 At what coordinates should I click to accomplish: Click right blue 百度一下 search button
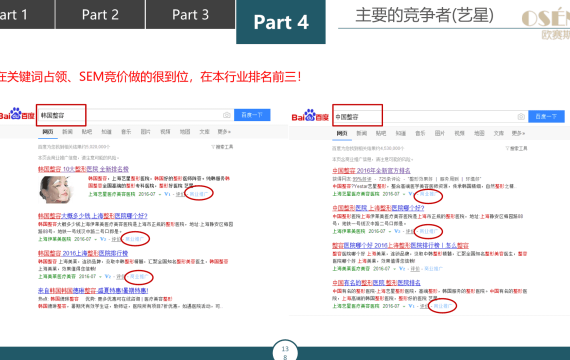click(546, 116)
